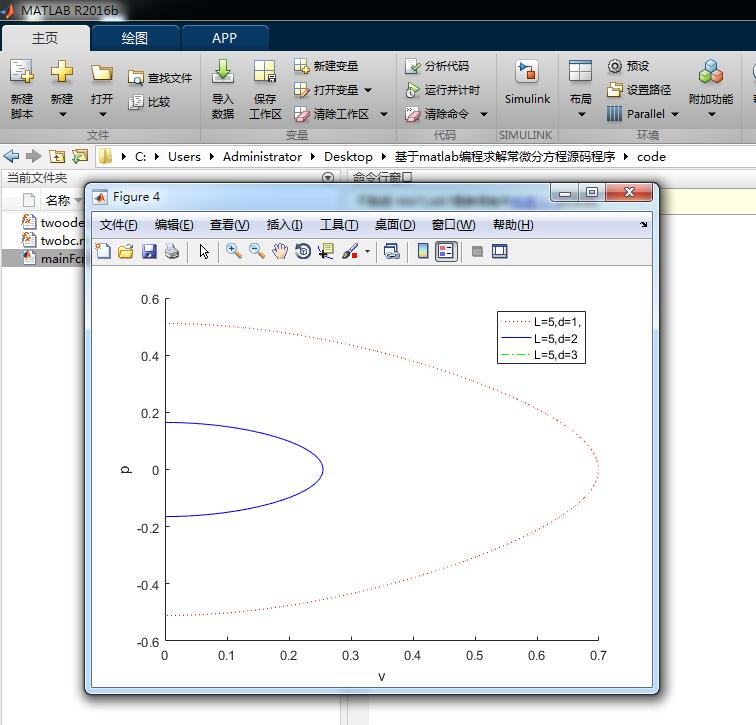756x725 pixels.
Task: Switch to the APP tab
Action: [x=224, y=38]
